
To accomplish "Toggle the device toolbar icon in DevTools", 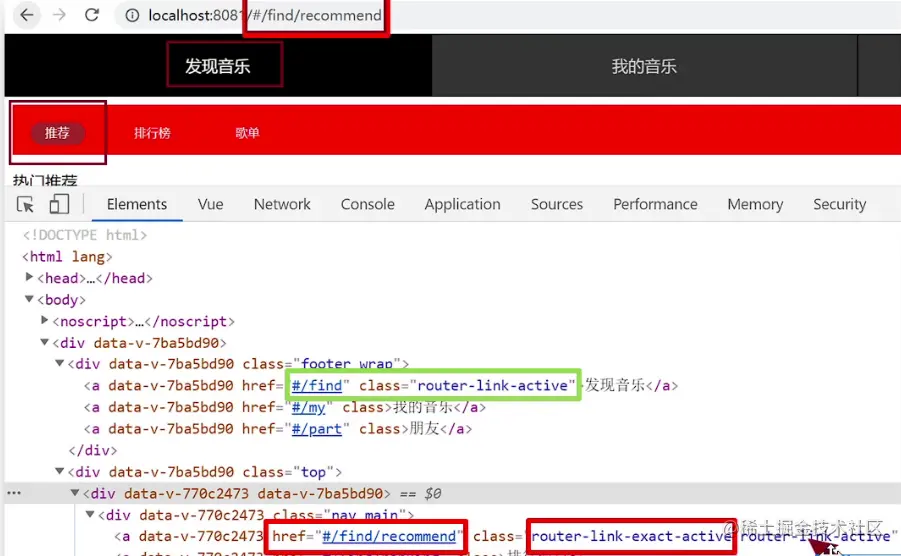I will 59,204.
